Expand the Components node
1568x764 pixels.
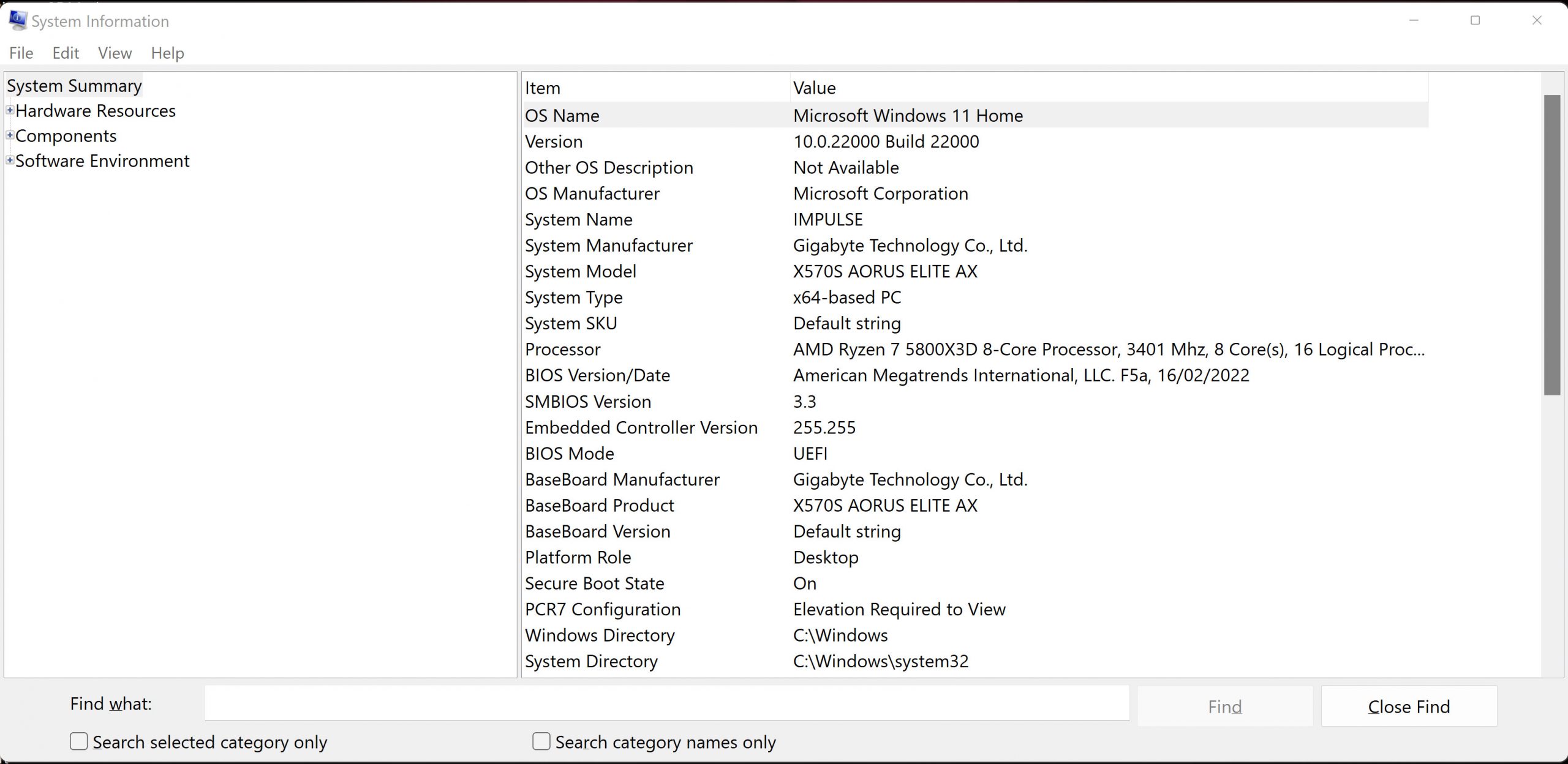(x=10, y=135)
